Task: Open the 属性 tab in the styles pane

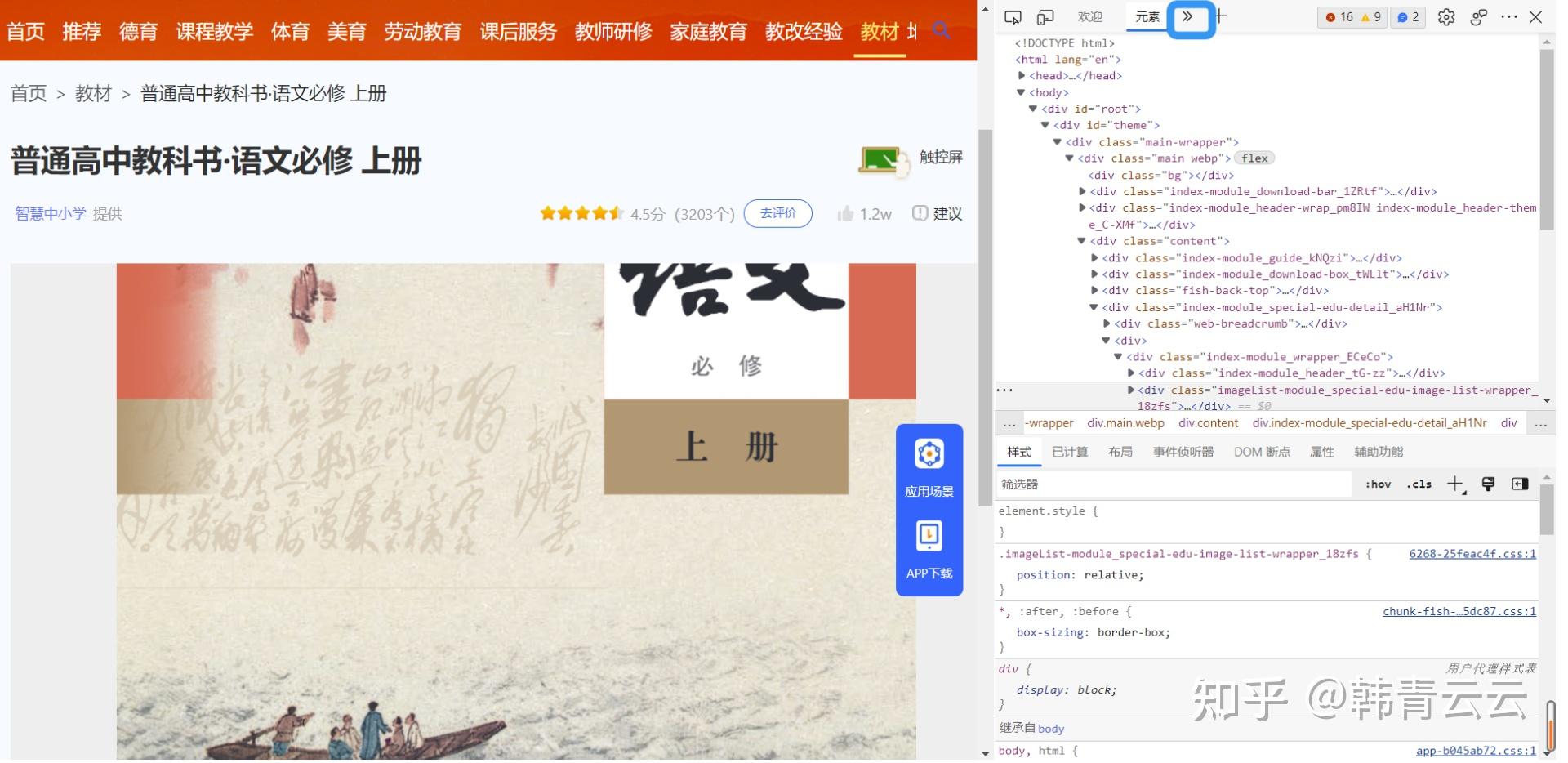Action: [x=1322, y=453]
